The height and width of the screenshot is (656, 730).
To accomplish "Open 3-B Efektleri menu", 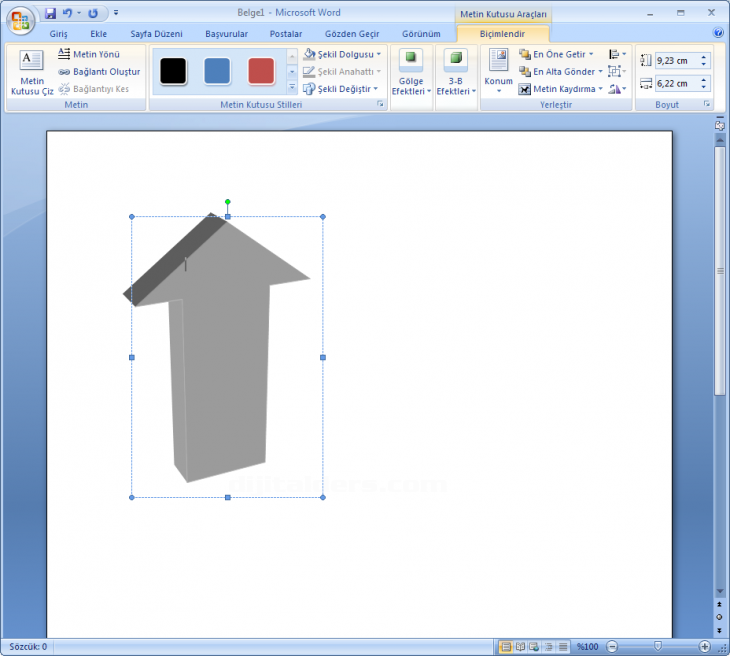I will (x=456, y=72).
